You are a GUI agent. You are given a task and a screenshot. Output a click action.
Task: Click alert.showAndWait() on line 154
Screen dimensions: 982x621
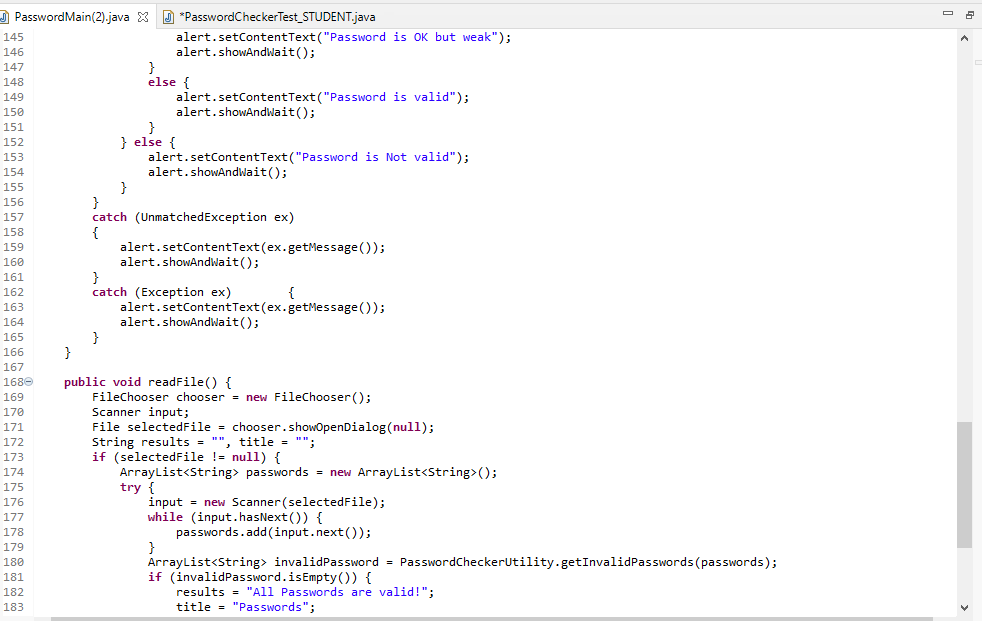(217, 172)
